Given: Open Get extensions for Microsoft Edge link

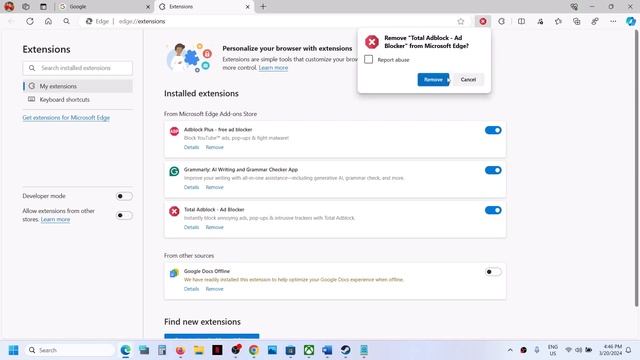Looking at the screenshot, I should 66,118.
